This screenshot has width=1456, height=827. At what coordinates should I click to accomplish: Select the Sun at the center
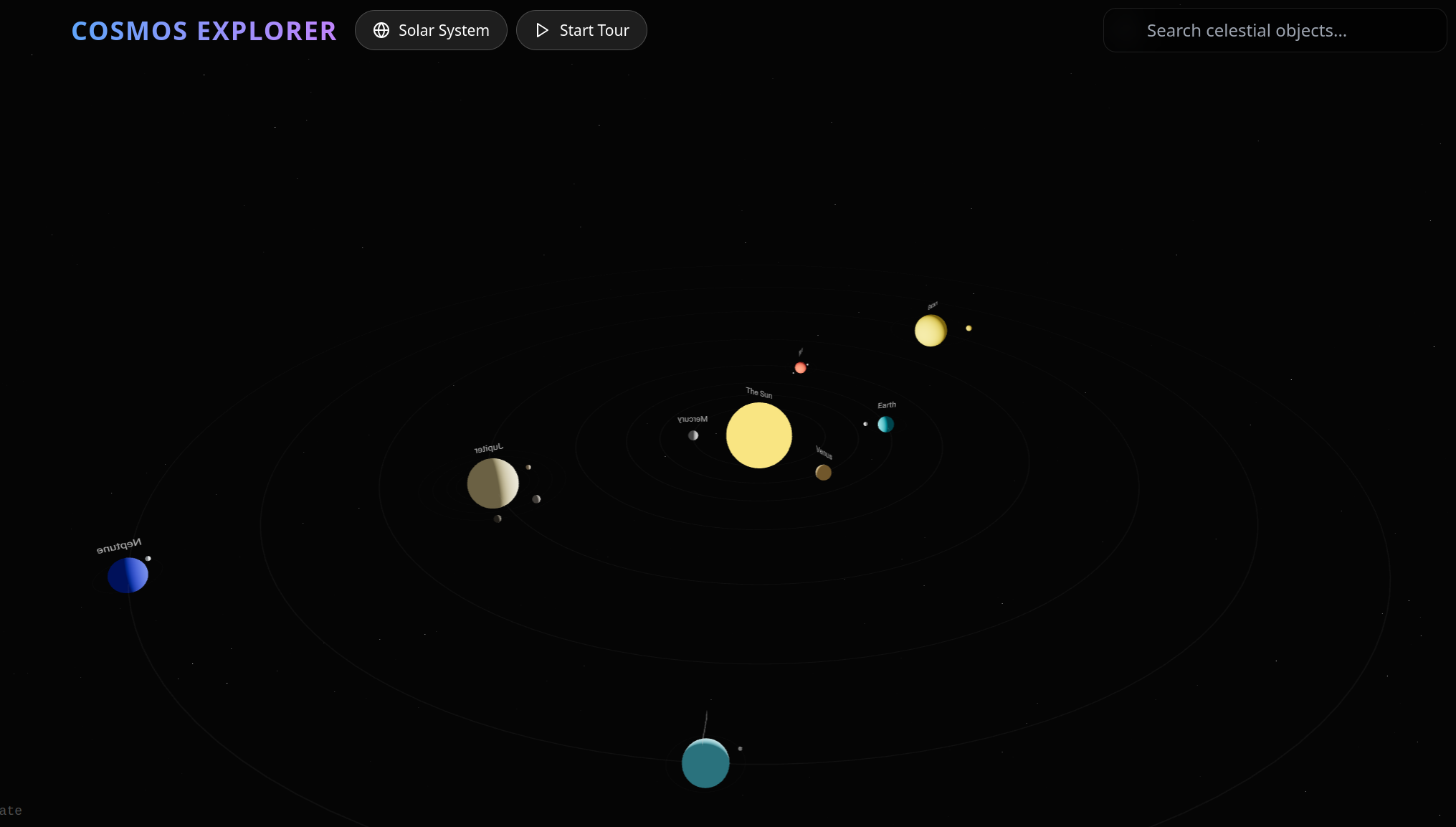pos(758,435)
